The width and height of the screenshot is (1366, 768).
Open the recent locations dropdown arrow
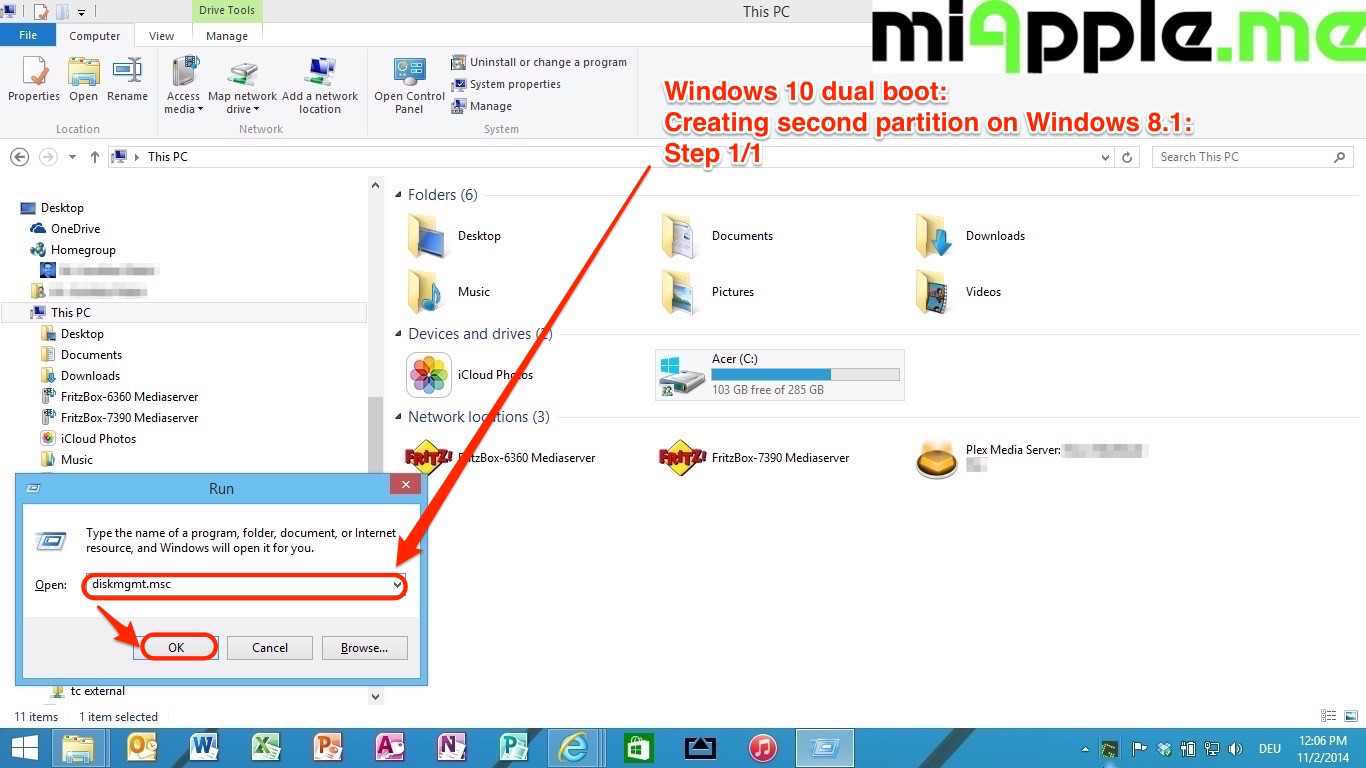point(72,157)
